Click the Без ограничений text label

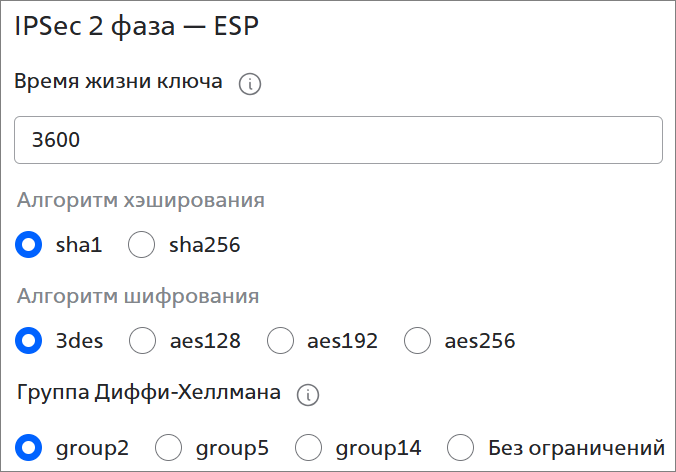576,448
